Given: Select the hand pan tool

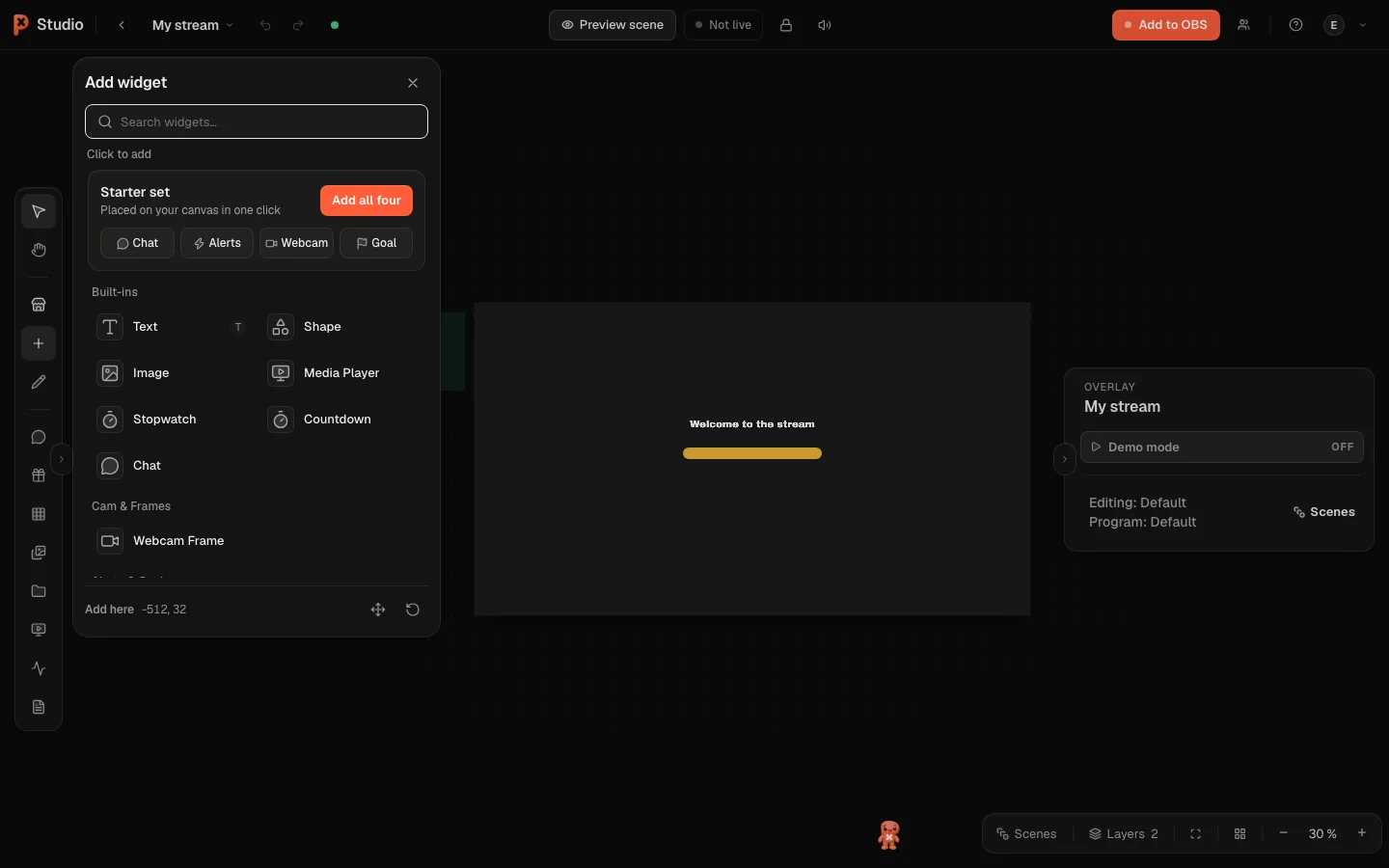Looking at the screenshot, I should 39,250.
